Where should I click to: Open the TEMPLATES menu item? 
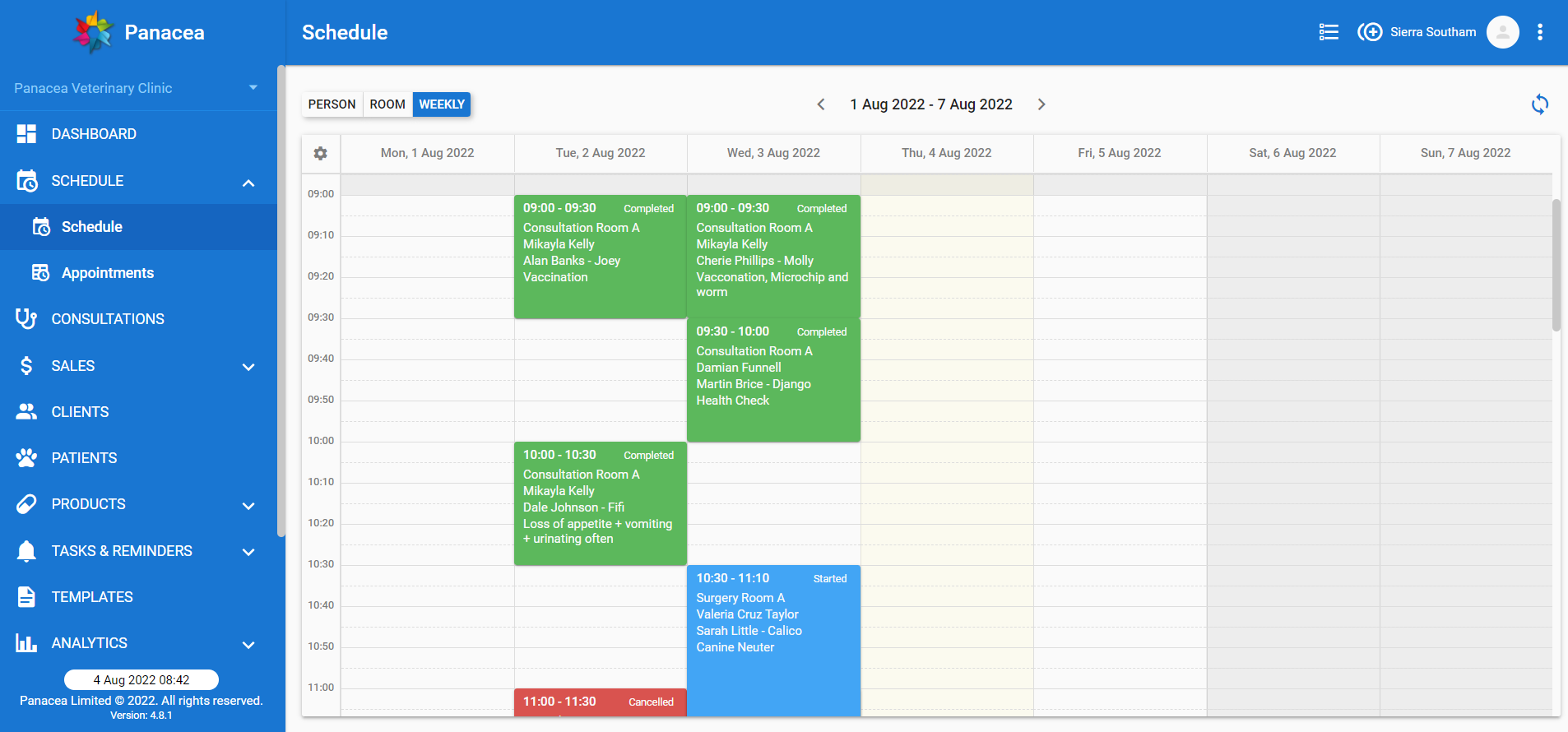coord(138,597)
